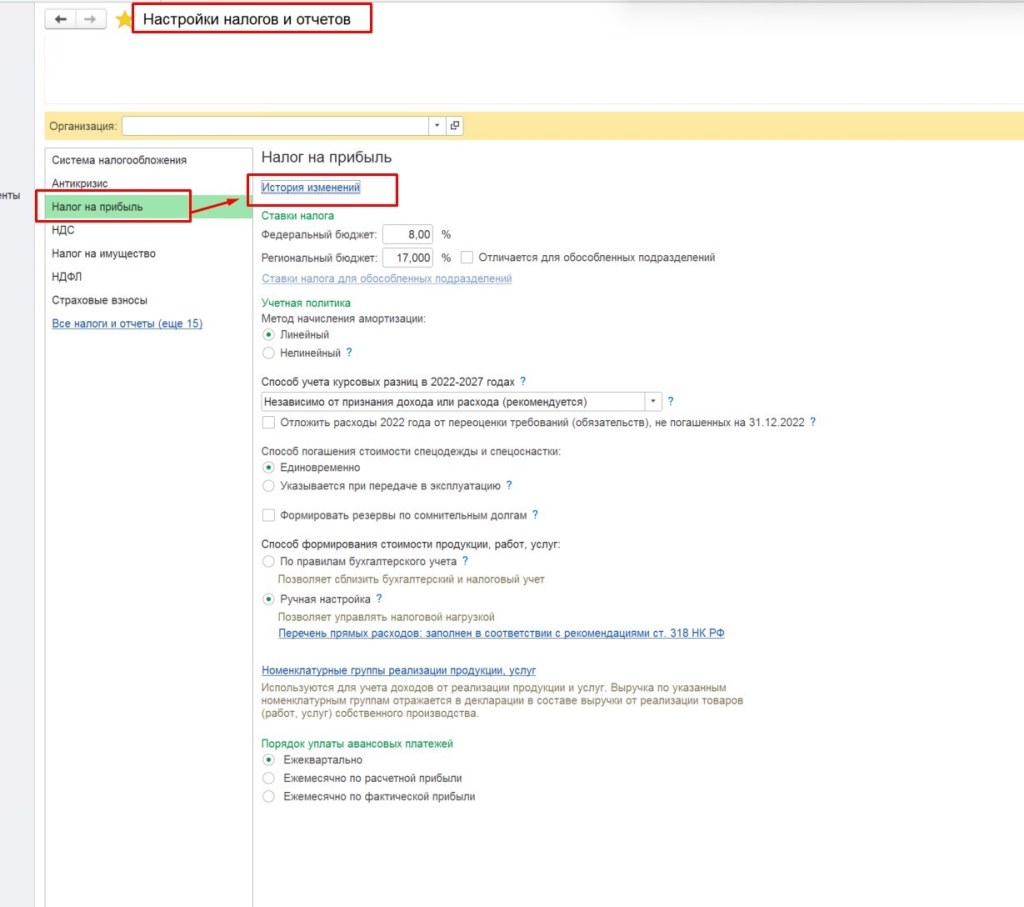Screen dimensions: 1024x907
Task: Expand Все налоги и отчеты (еще 15)
Action: pyautogui.click(x=127, y=323)
